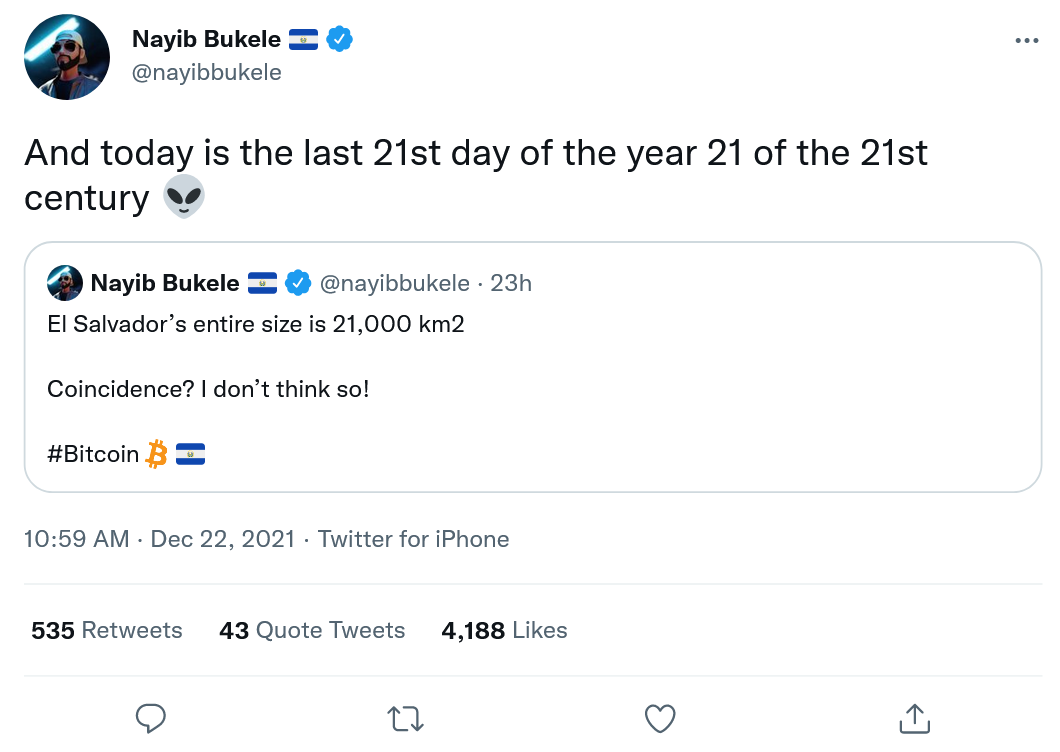This screenshot has width=1060, height=752.
Task: Click the reply speech bubble icon
Action: 150,717
